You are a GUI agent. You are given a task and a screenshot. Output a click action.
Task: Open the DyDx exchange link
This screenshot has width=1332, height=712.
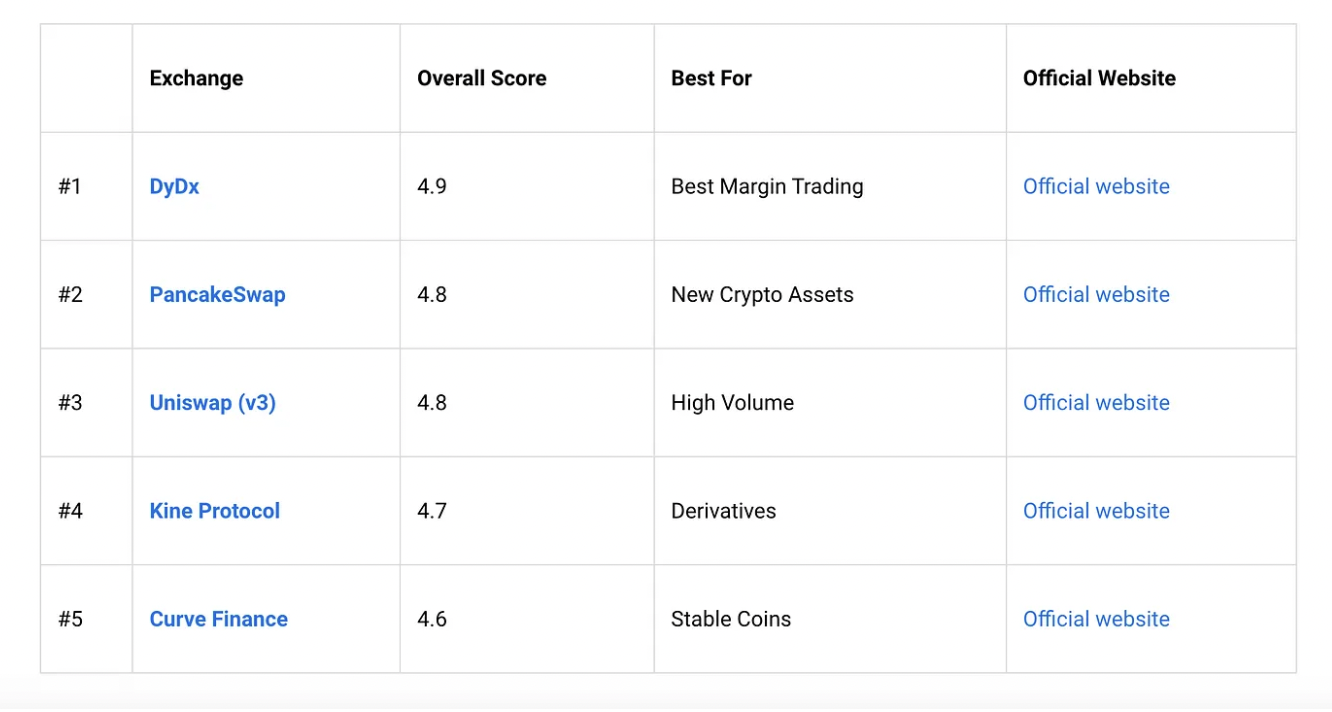(174, 187)
